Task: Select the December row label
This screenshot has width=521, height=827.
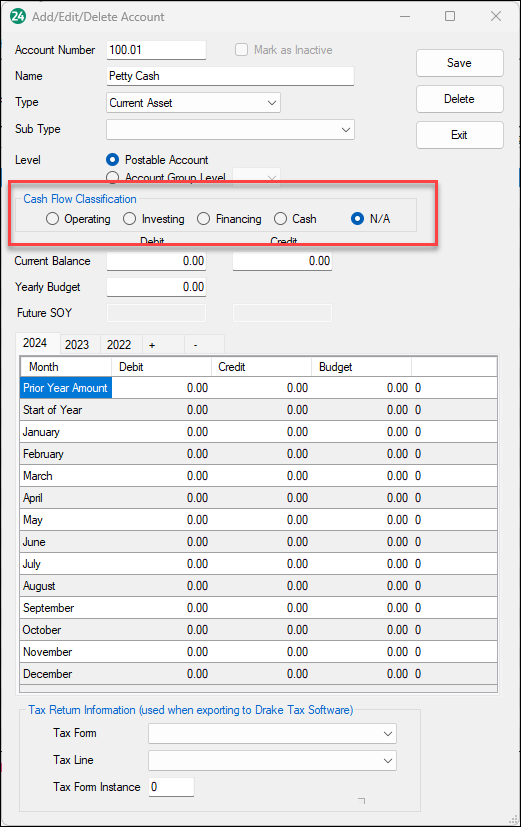Action: click(47, 674)
